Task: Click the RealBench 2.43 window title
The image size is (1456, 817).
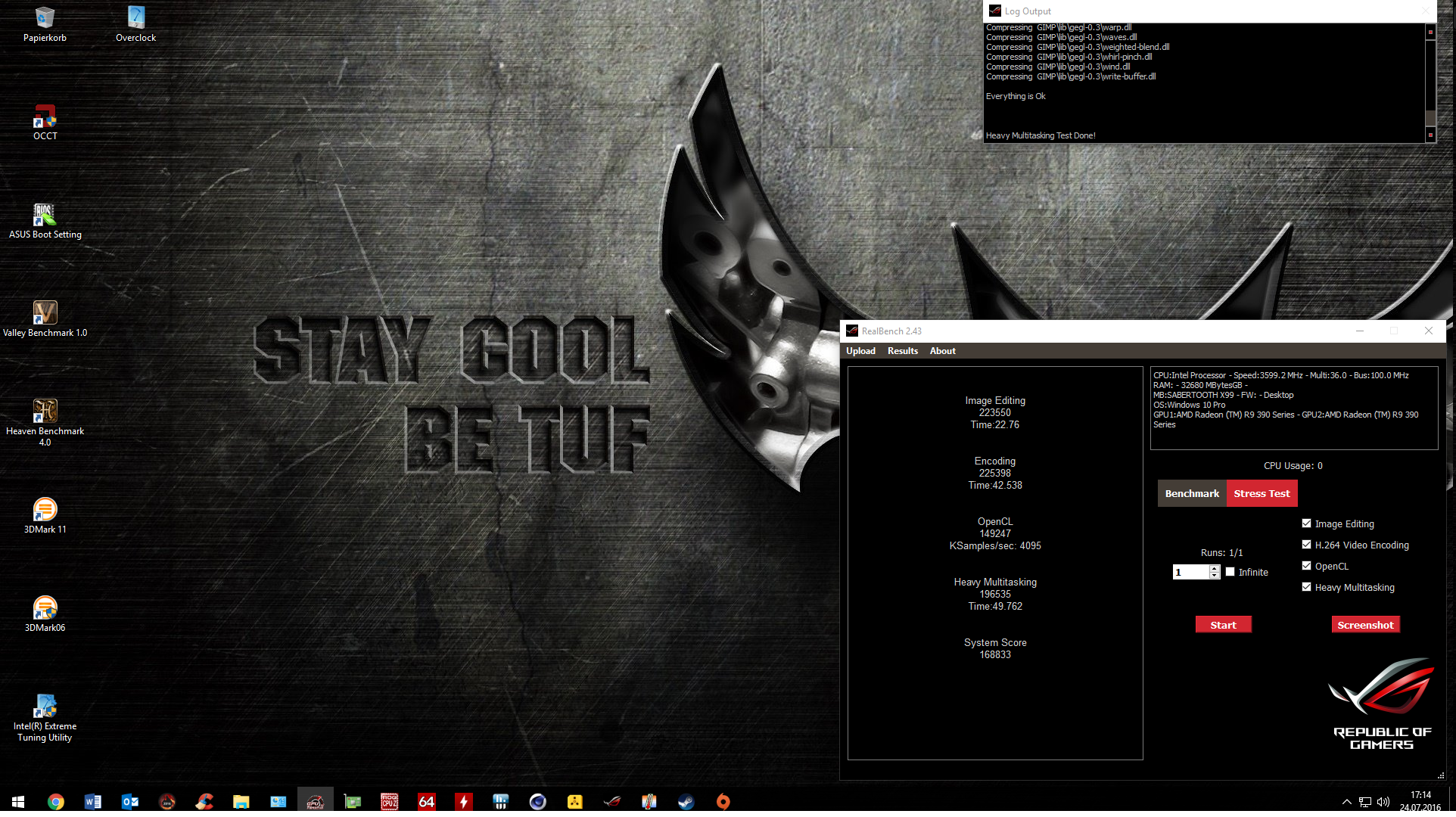Action: click(891, 331)
